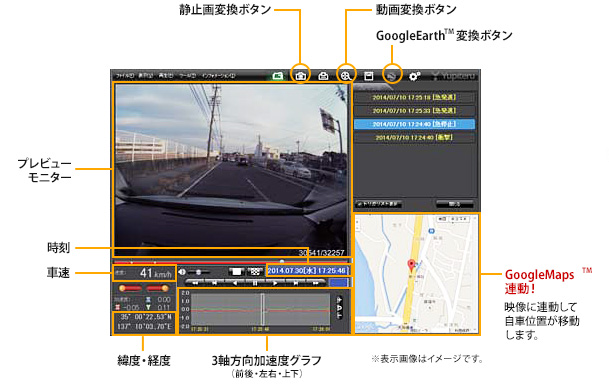Click the latitude longitude coordinates readout
Image resolution: width=609 pixels, height=388 pixels.
144,322
